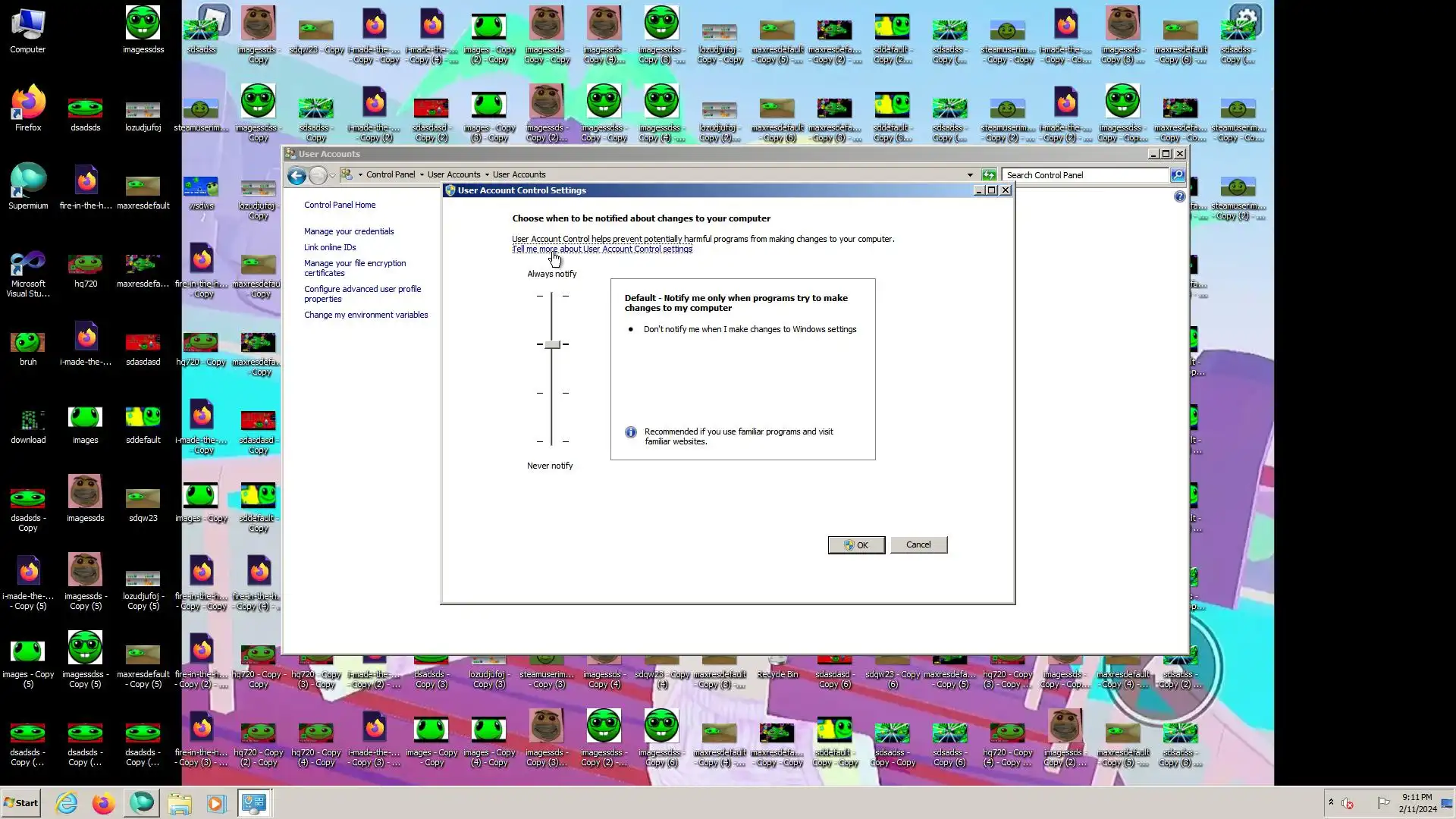Click the Never notify slider position
Screen dimensions: 1456x819
coord(552,441)
